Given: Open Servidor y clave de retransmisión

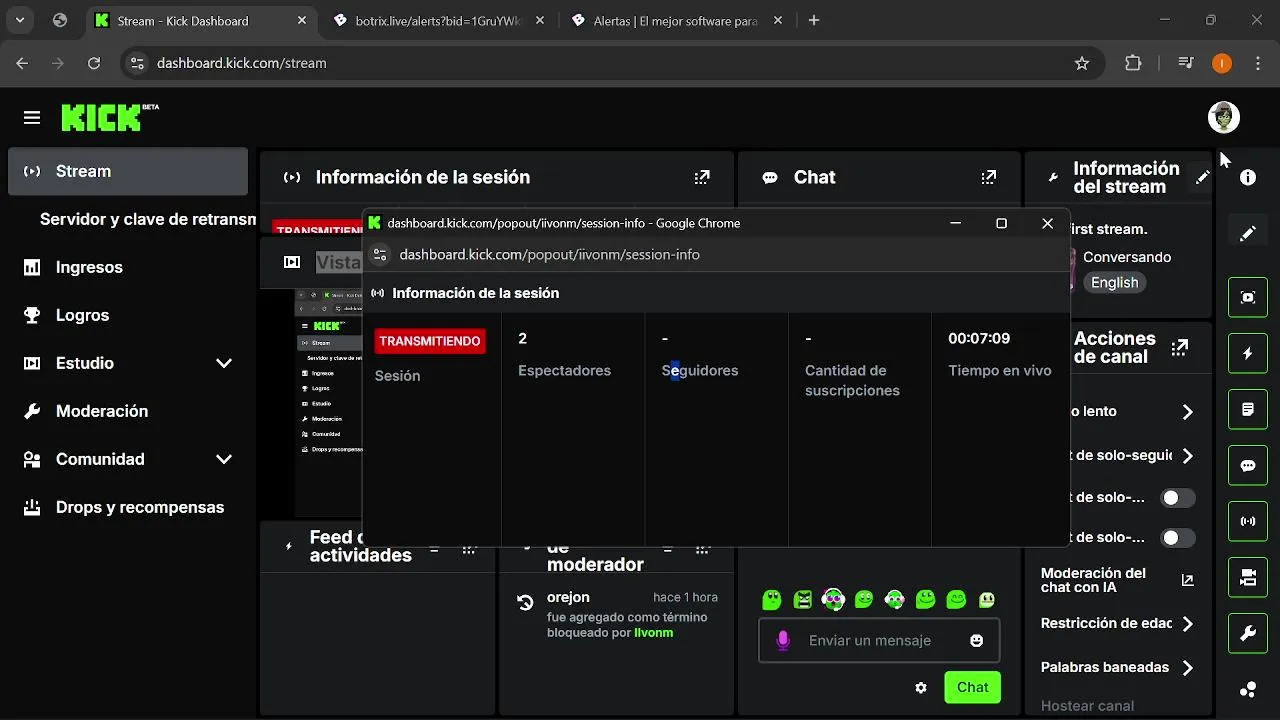Looking at the screenshot, I should tap(147, 219).
